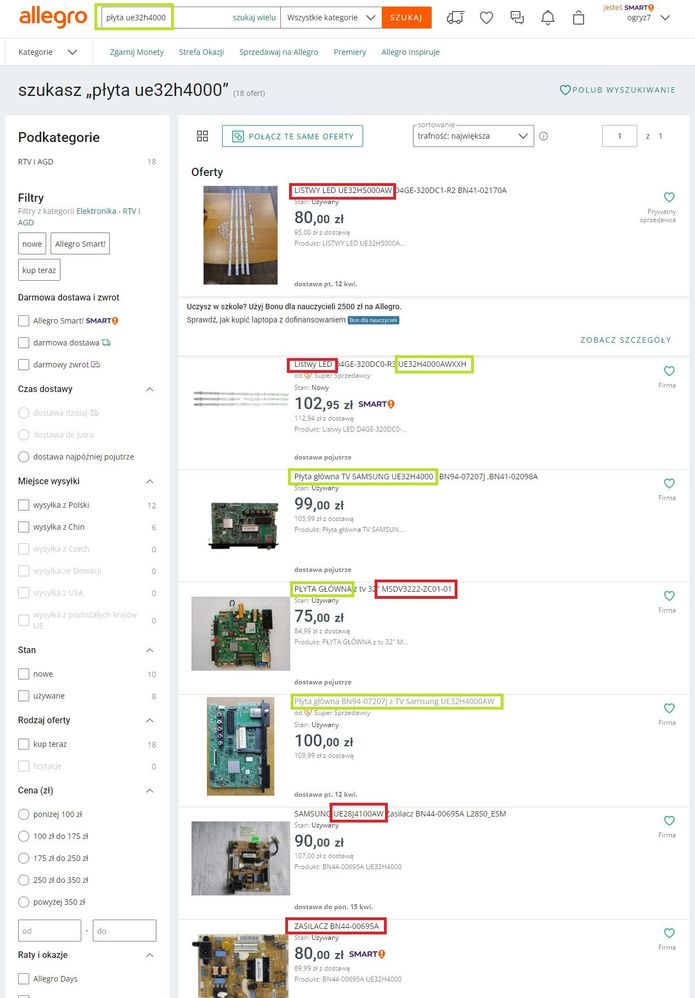The height and width of the screenshot is (998, 695).
Task: Click ZOBACZ SZCZEGÓŁY link
Action: click(626, 340)
